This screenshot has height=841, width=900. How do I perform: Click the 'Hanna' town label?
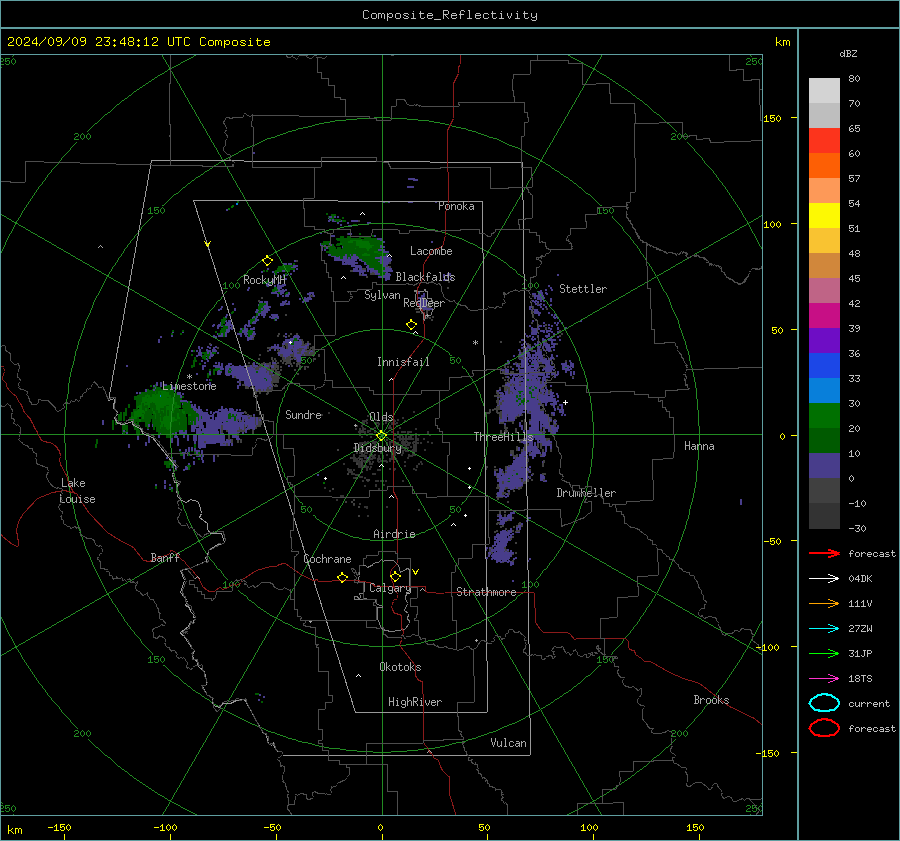point(699,446)
